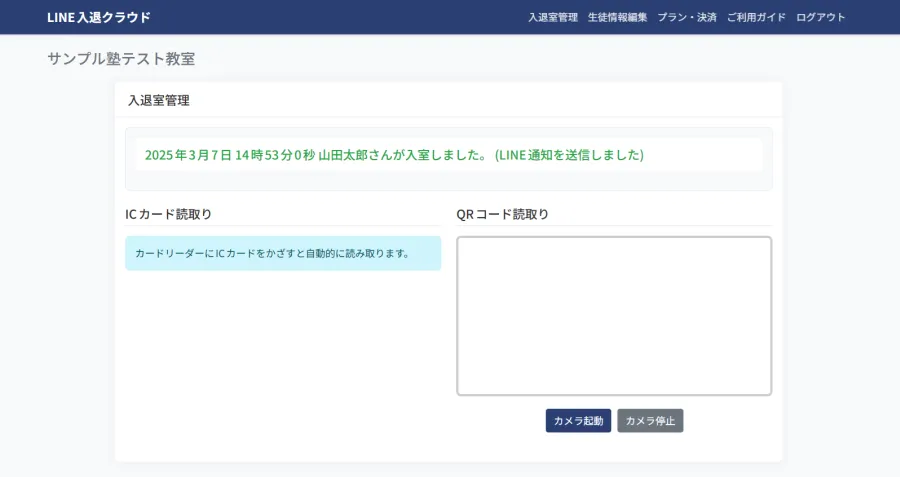Click ログアウト to sign out
This screenshot has width=900, height=477.
(x=820, y=17)
